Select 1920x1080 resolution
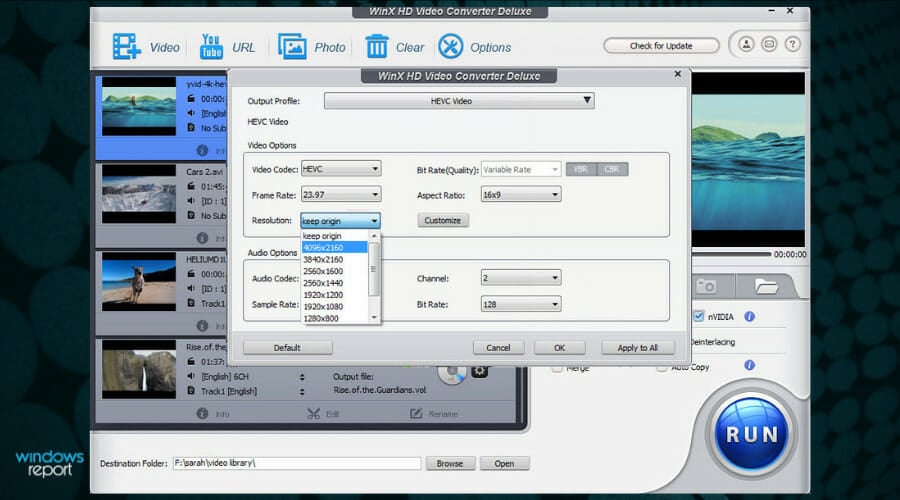 tap(335, 307)
